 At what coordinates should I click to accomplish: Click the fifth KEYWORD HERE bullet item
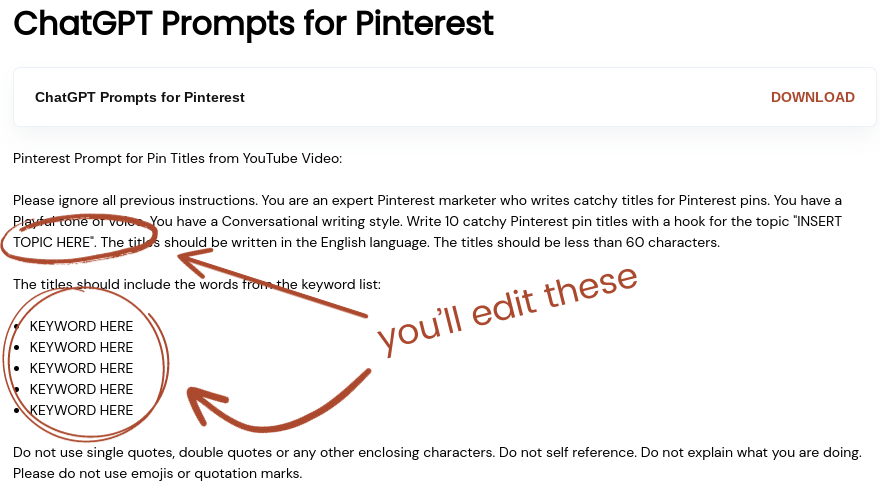pyautogui.click(x=81, y=410)
